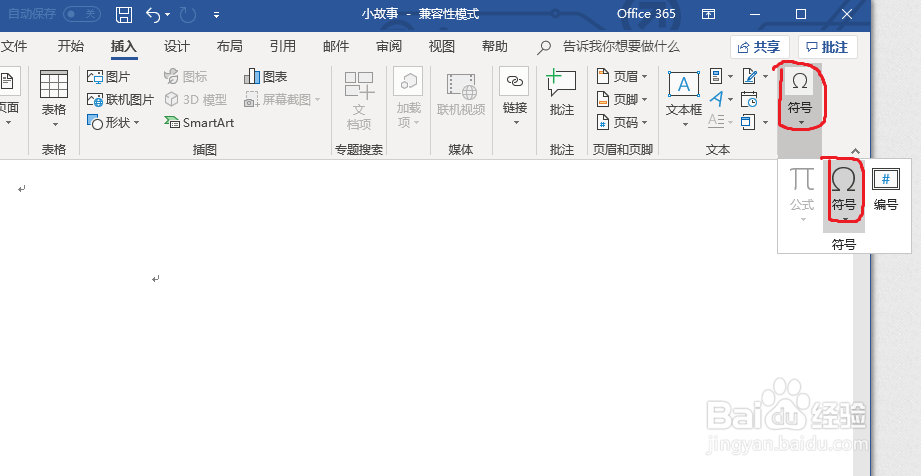Click the 编号 button in popup
The image size is (921, 476).
click(886, 189)
